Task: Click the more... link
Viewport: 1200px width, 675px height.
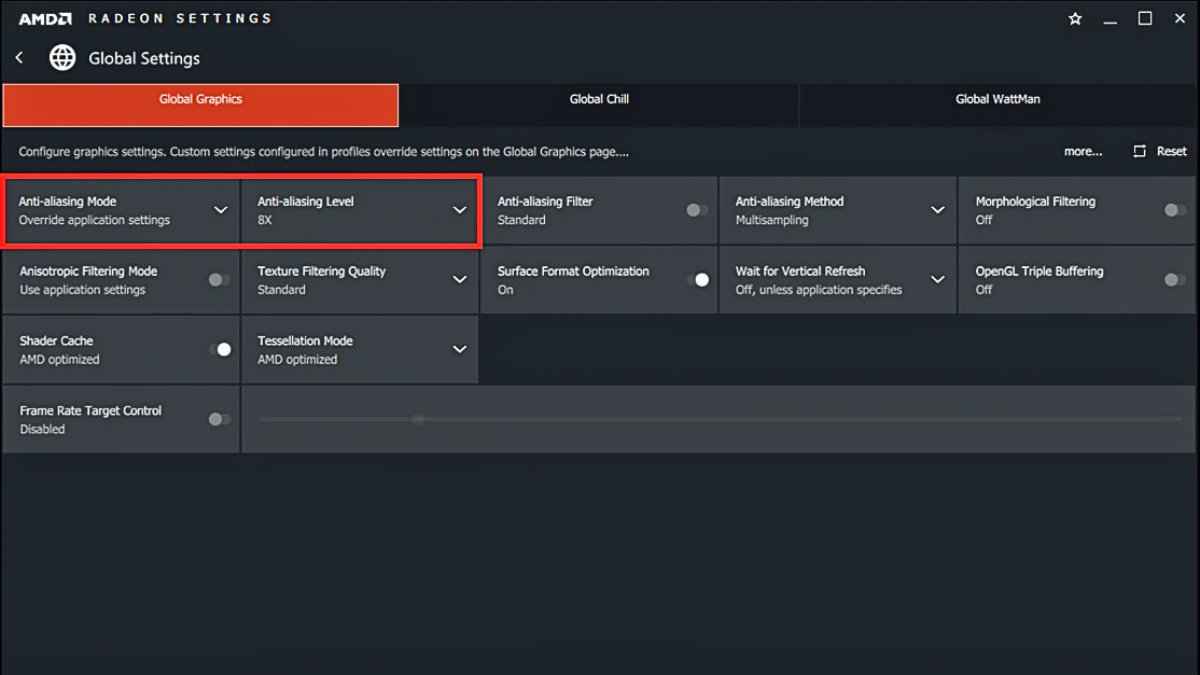Action: pos(1083,151)
